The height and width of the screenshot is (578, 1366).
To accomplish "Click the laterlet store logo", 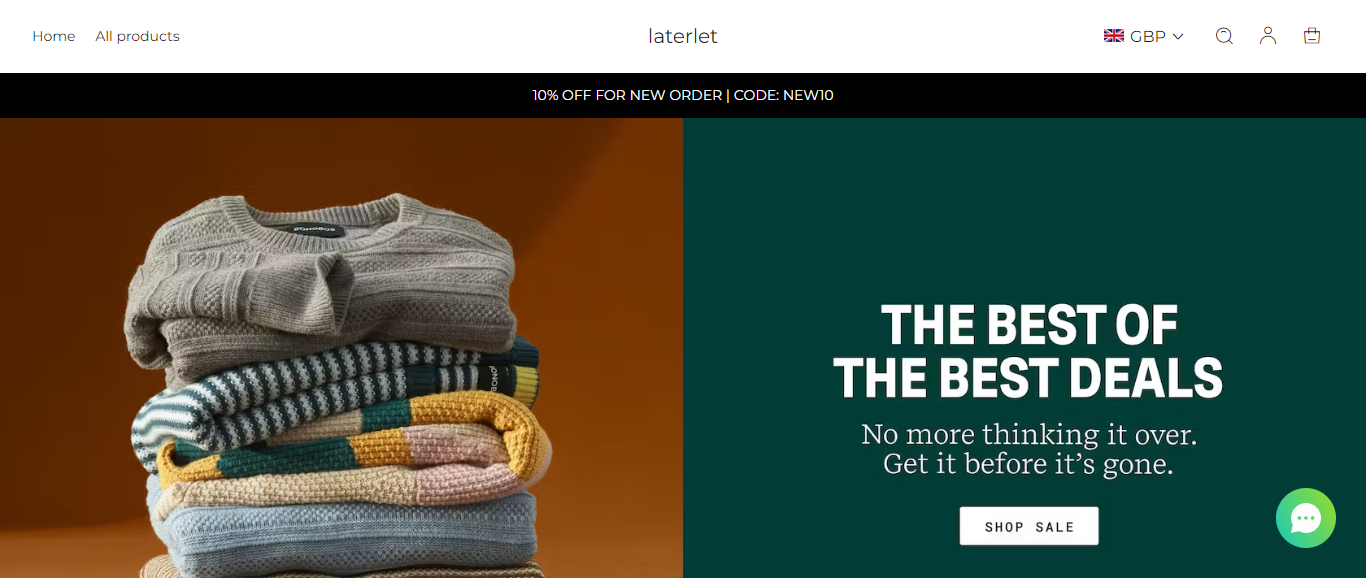I will tap(683, 36).
